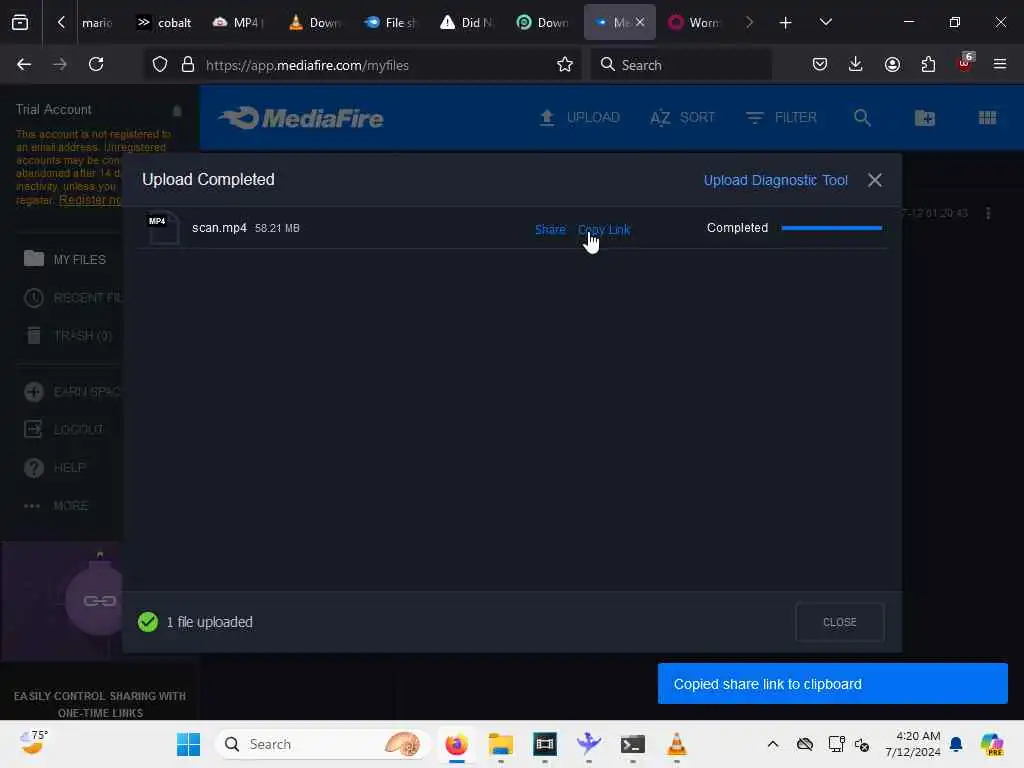Switch to the File sharing tab
Image resolution: width=1024 pixels, height=768 pixels.
coord(390,23)
